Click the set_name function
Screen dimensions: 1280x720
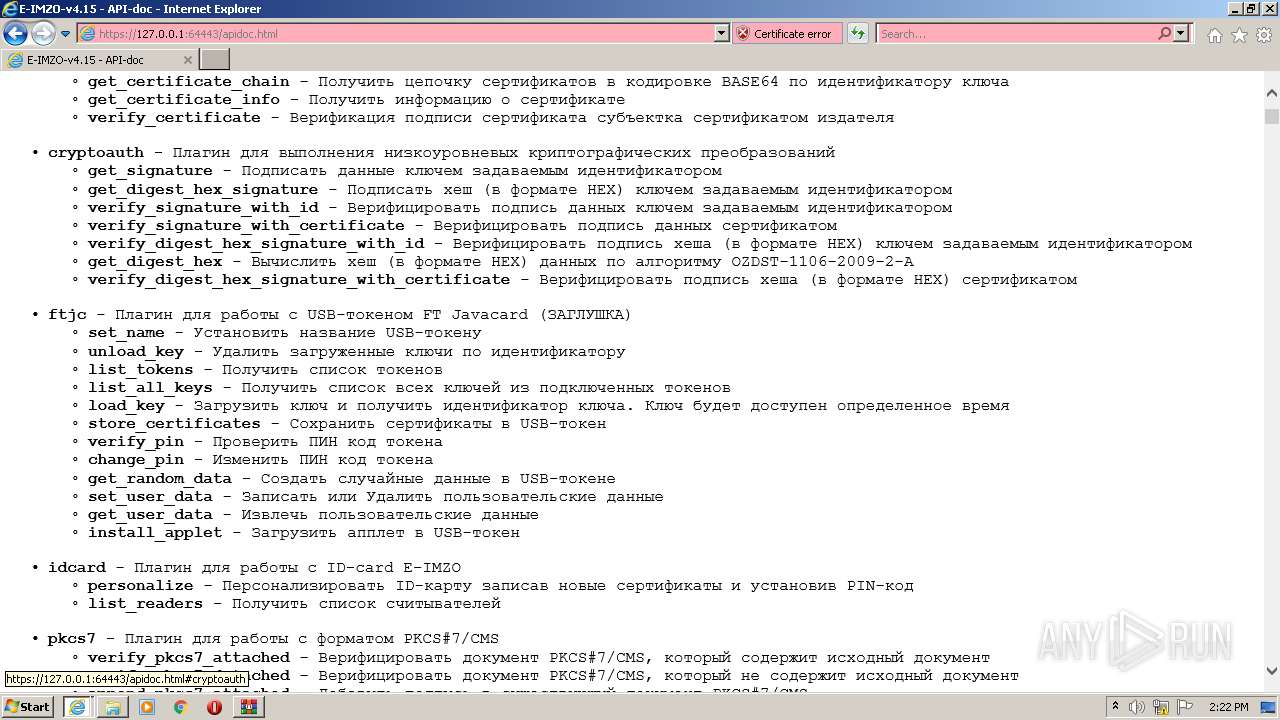point(126,333)
